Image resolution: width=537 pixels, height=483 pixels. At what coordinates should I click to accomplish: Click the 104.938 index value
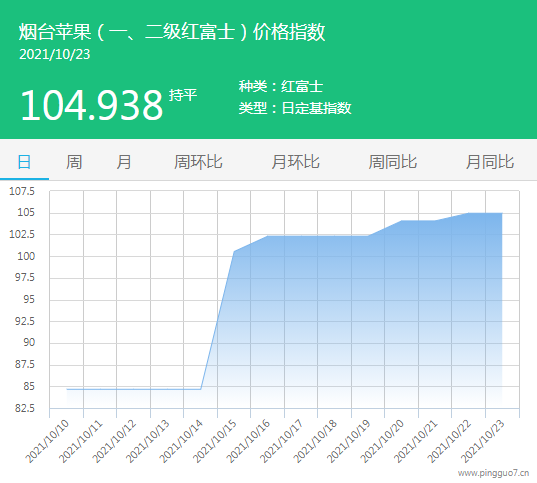click(x=92, y=105)
